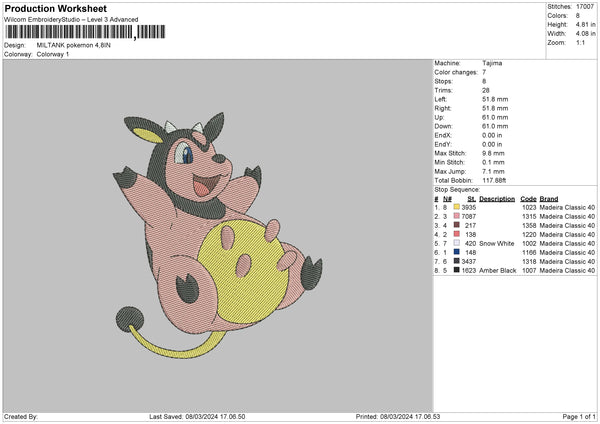Select the pink swatch beside 7087 stitches

[x=457, y=216]
